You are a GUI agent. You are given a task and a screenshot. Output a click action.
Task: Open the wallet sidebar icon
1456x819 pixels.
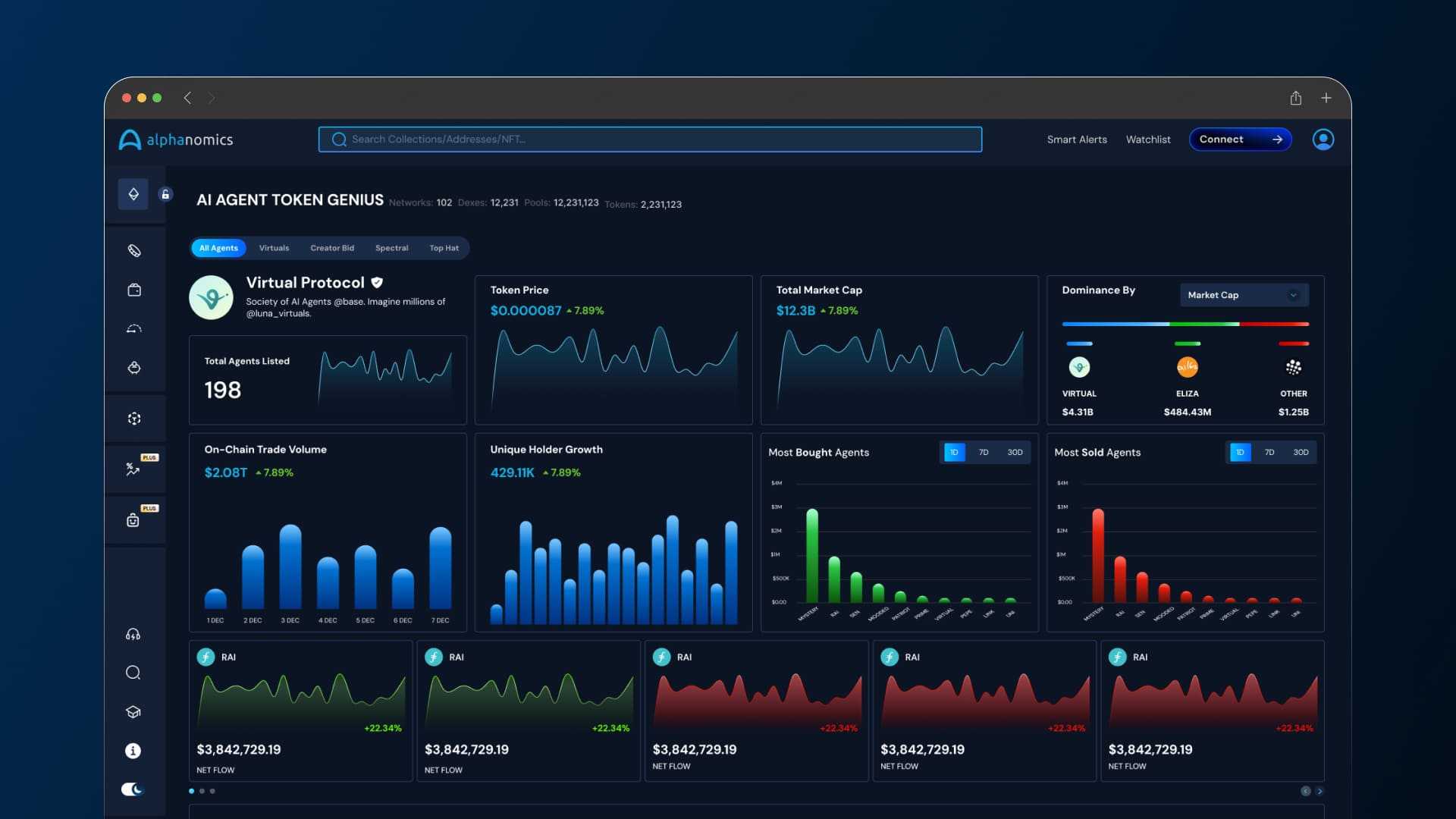(134, 290)
